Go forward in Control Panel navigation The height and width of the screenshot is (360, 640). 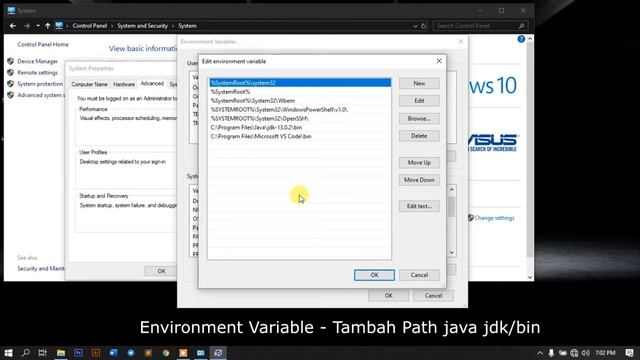pyautogui.click(x=27, y=26)
